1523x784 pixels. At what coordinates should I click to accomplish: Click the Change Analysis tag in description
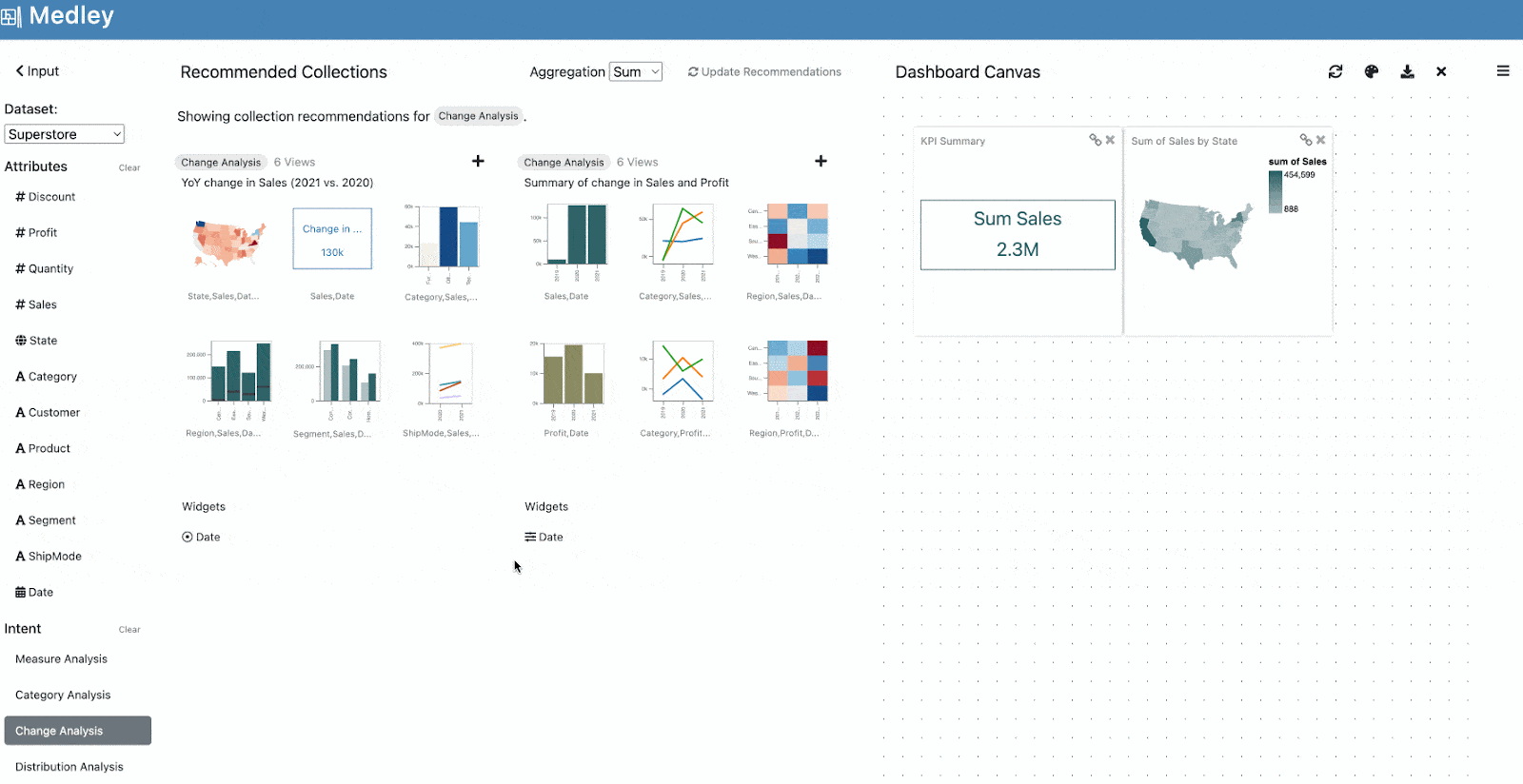pyautogui.click(x=478, y=116)
